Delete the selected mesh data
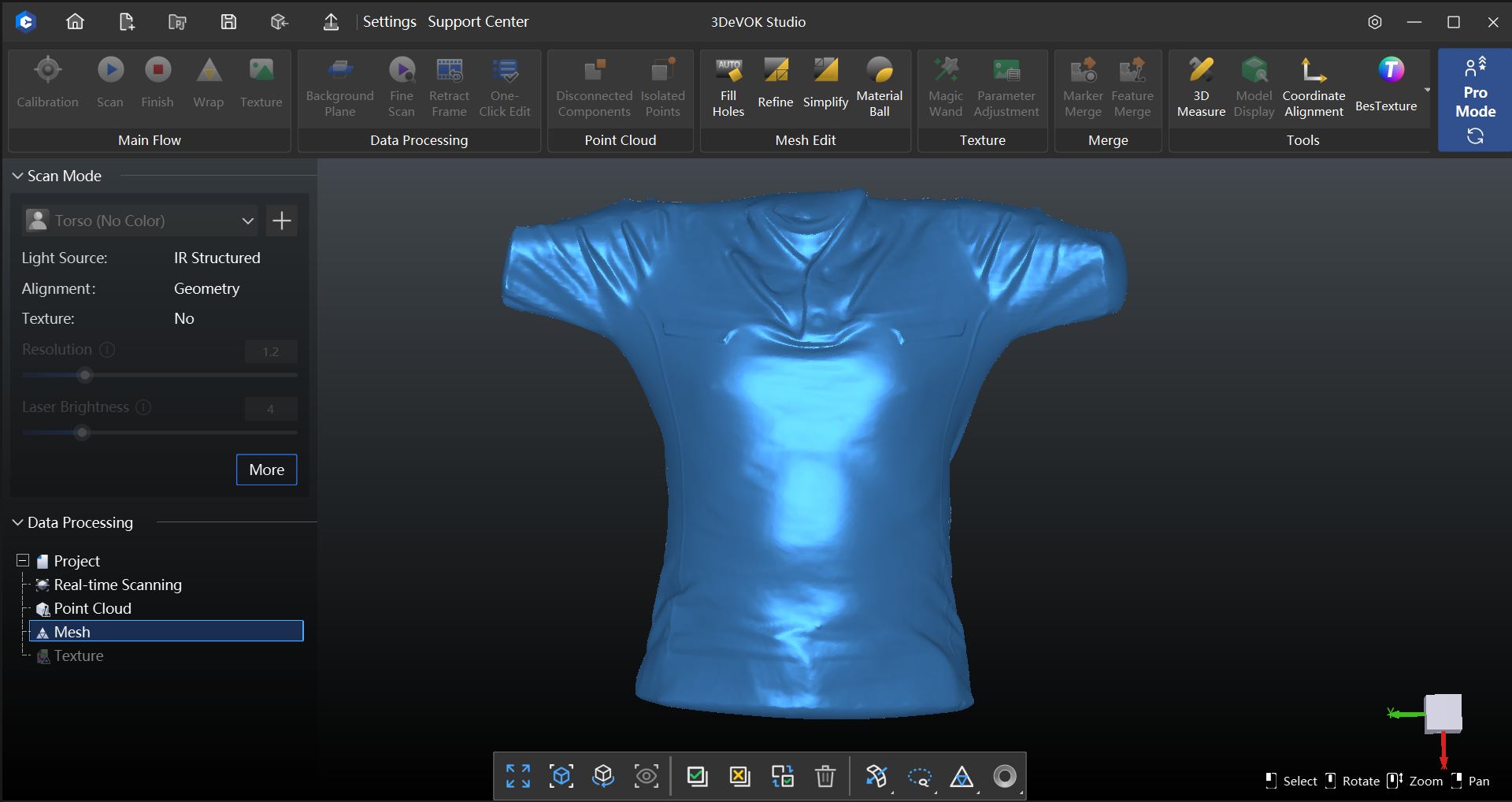 [825, 776]
